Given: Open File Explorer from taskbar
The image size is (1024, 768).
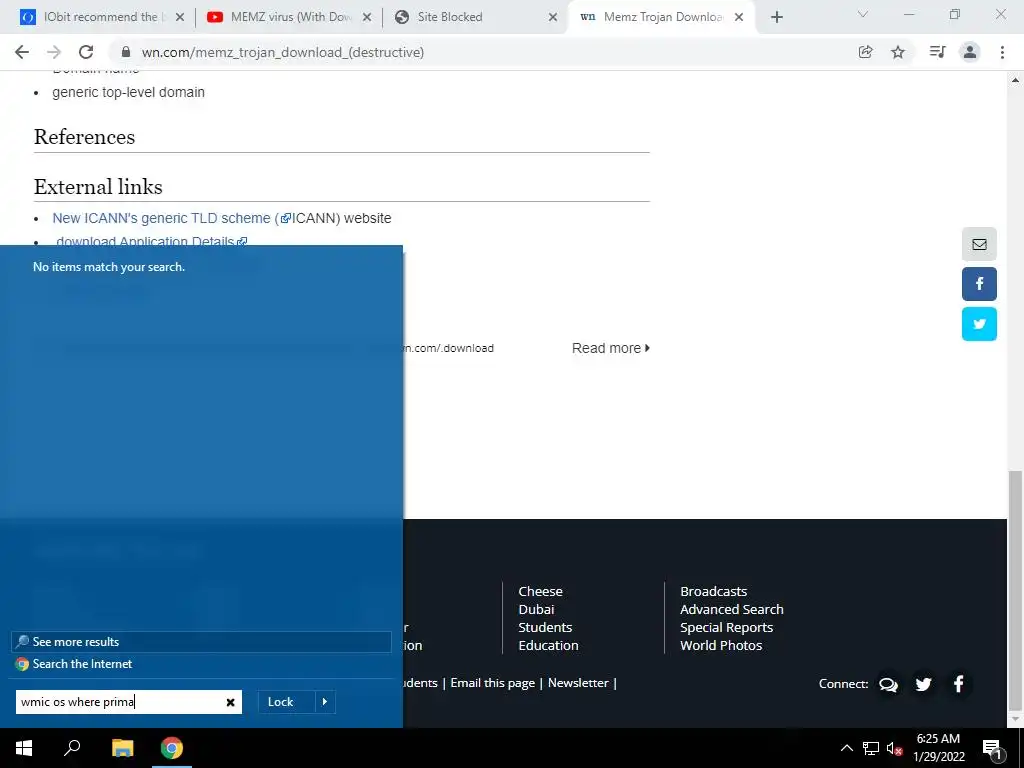Looking at the screenshot, I should point(122,748).
